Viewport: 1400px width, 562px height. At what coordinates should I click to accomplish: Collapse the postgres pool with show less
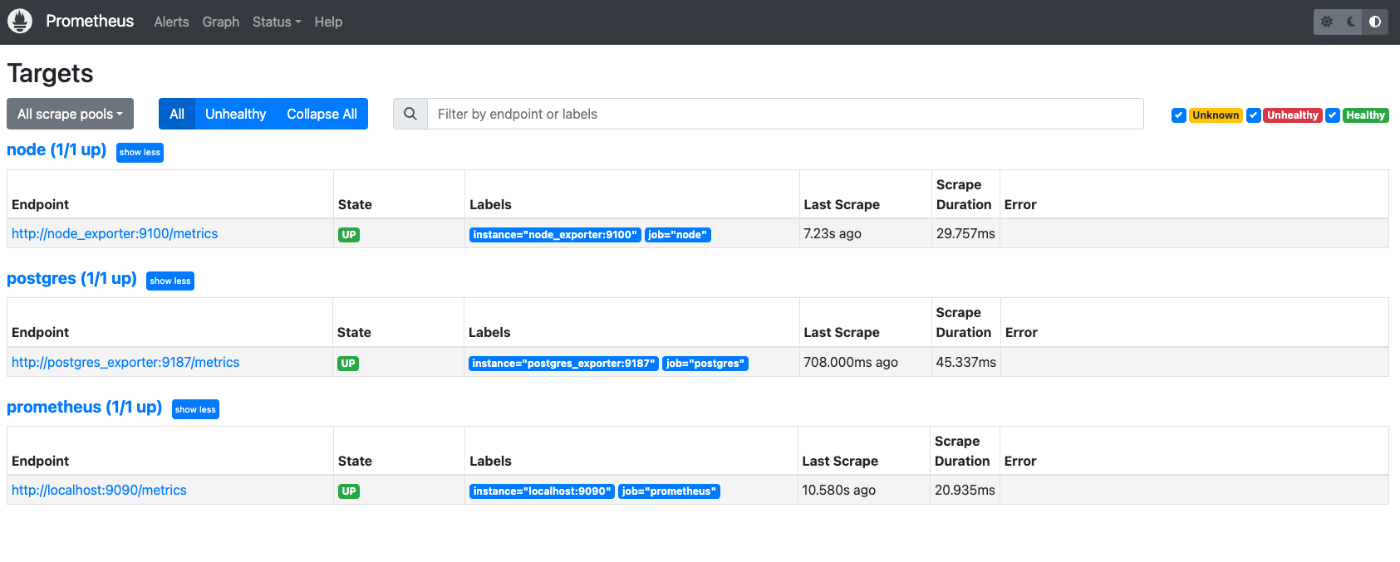(x=170, y=281)
